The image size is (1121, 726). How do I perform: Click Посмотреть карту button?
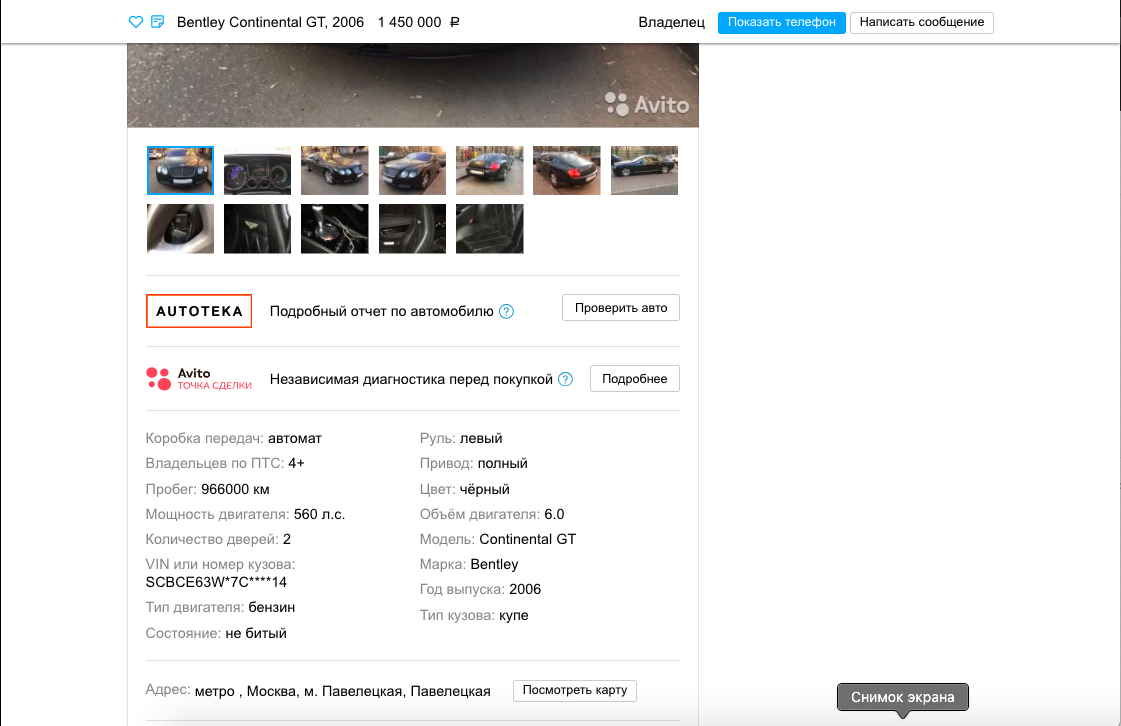575,690
